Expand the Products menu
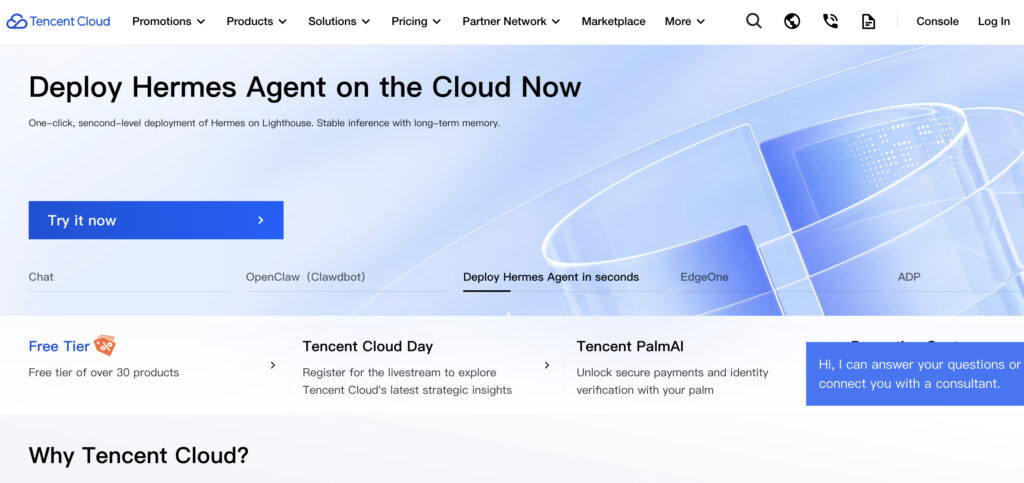1024x483 pixels. 257,22
